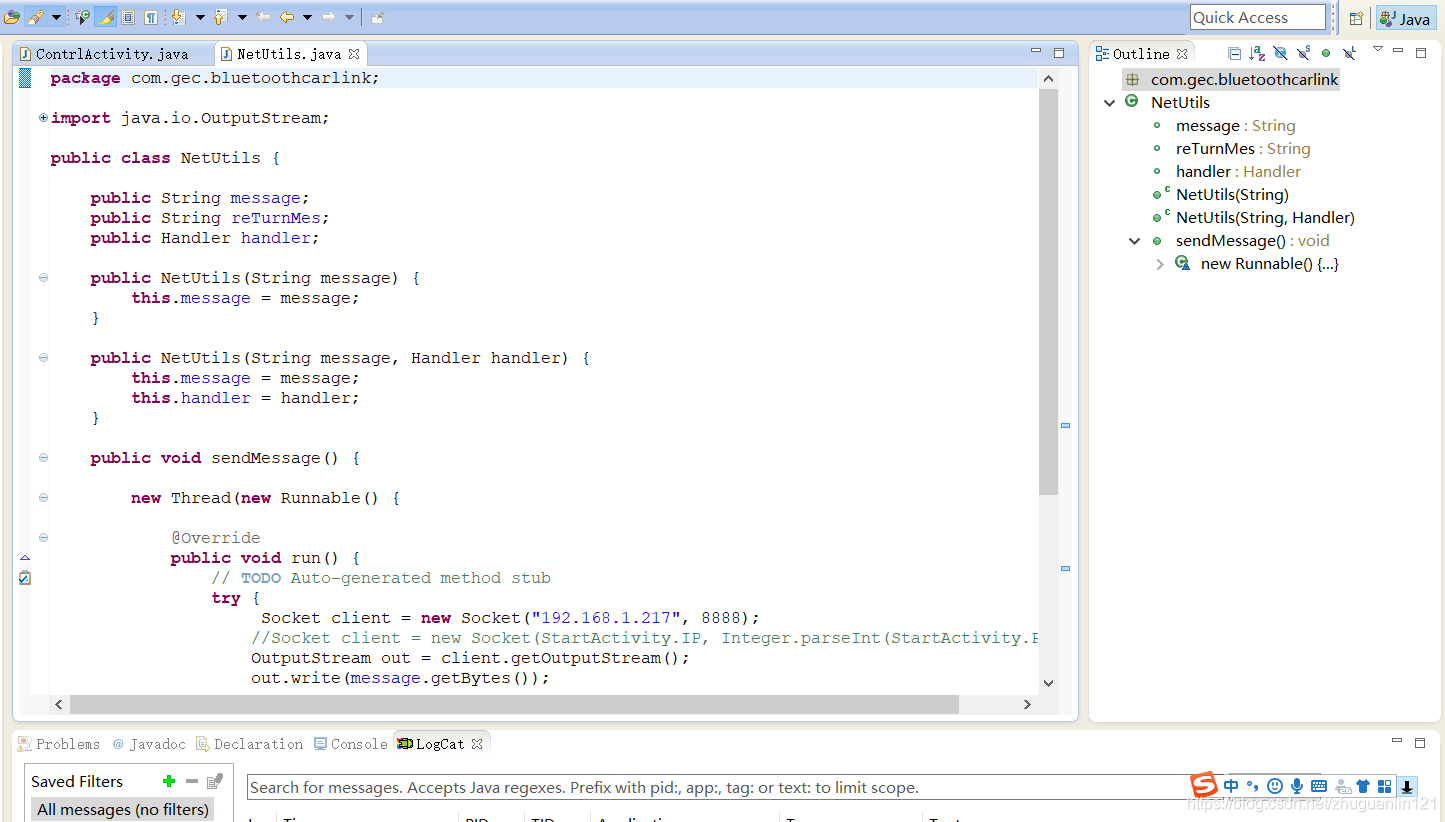Open the Javadoc tab
The image size is (1445, 822).
(148, 744)
